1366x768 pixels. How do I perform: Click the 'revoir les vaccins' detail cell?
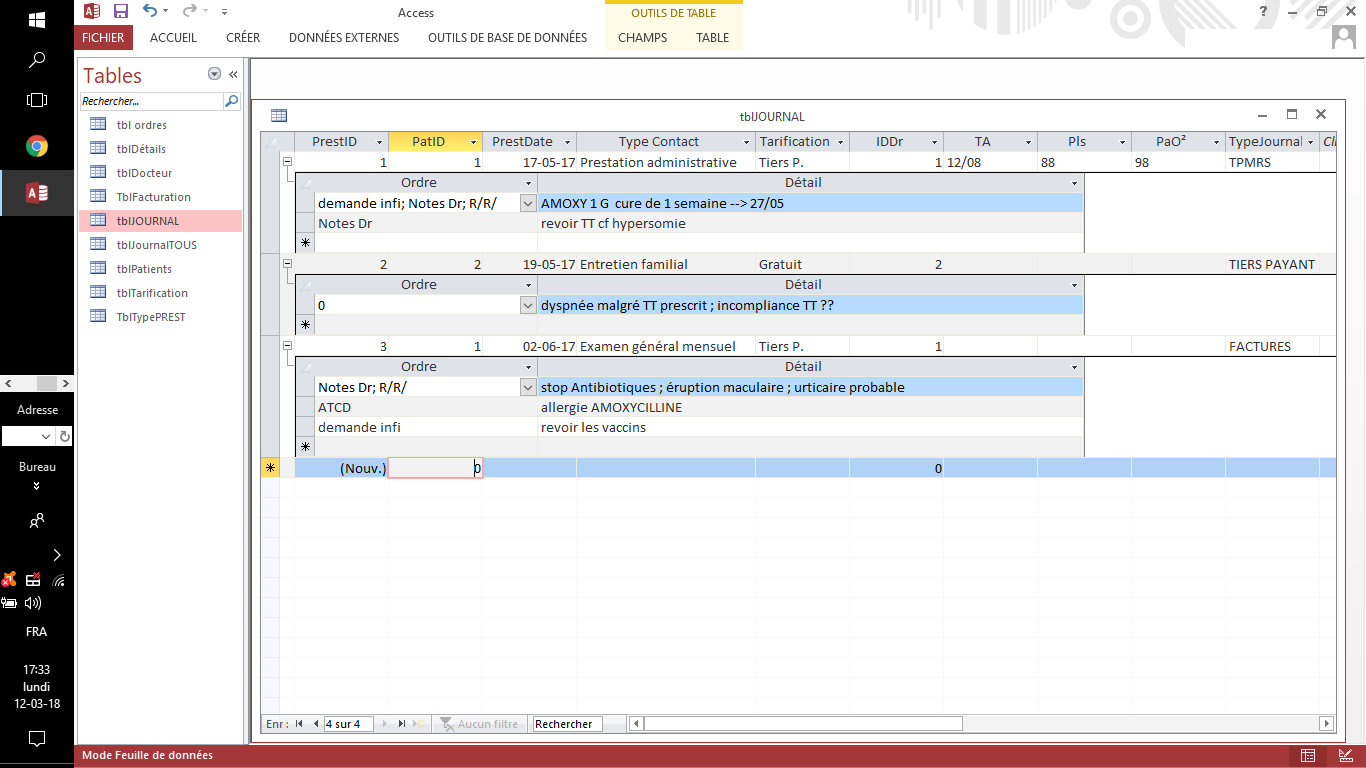(810, 427)
